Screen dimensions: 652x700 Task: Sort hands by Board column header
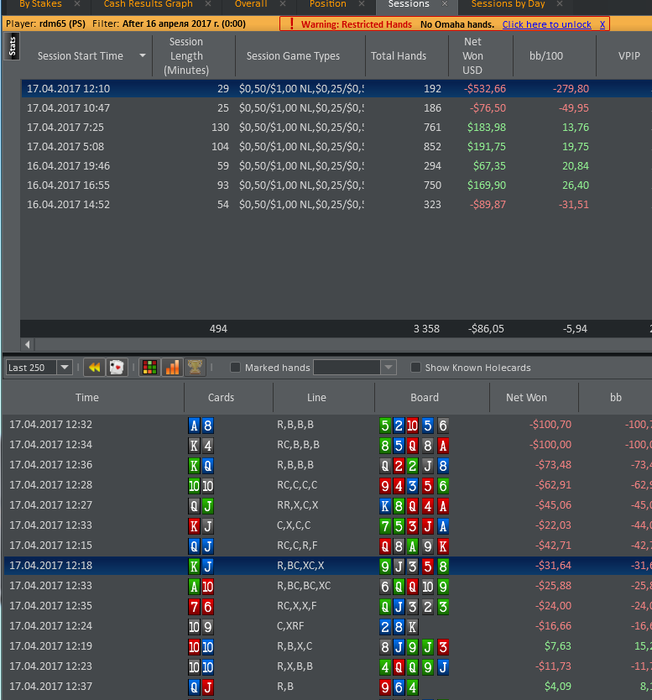pyautogui.click(x=425, y=397)
